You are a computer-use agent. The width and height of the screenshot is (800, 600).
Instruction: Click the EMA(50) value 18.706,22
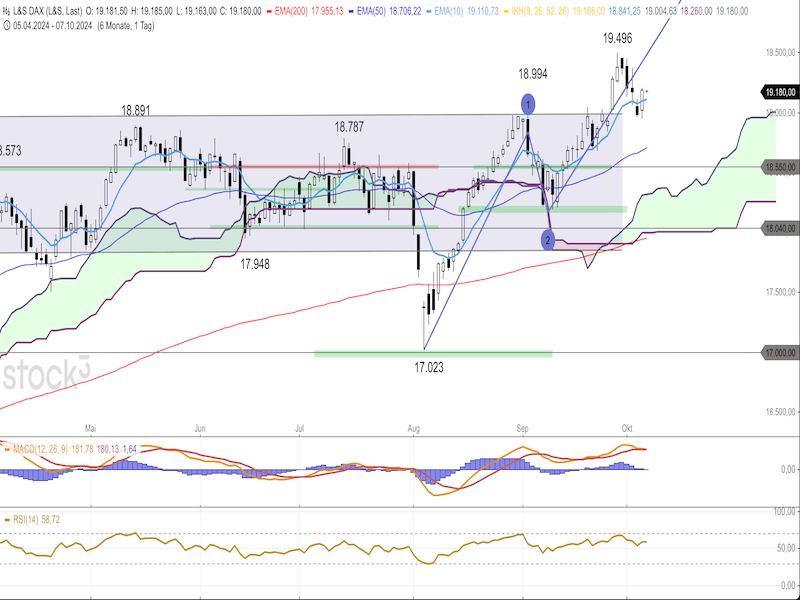pos(405,11)
